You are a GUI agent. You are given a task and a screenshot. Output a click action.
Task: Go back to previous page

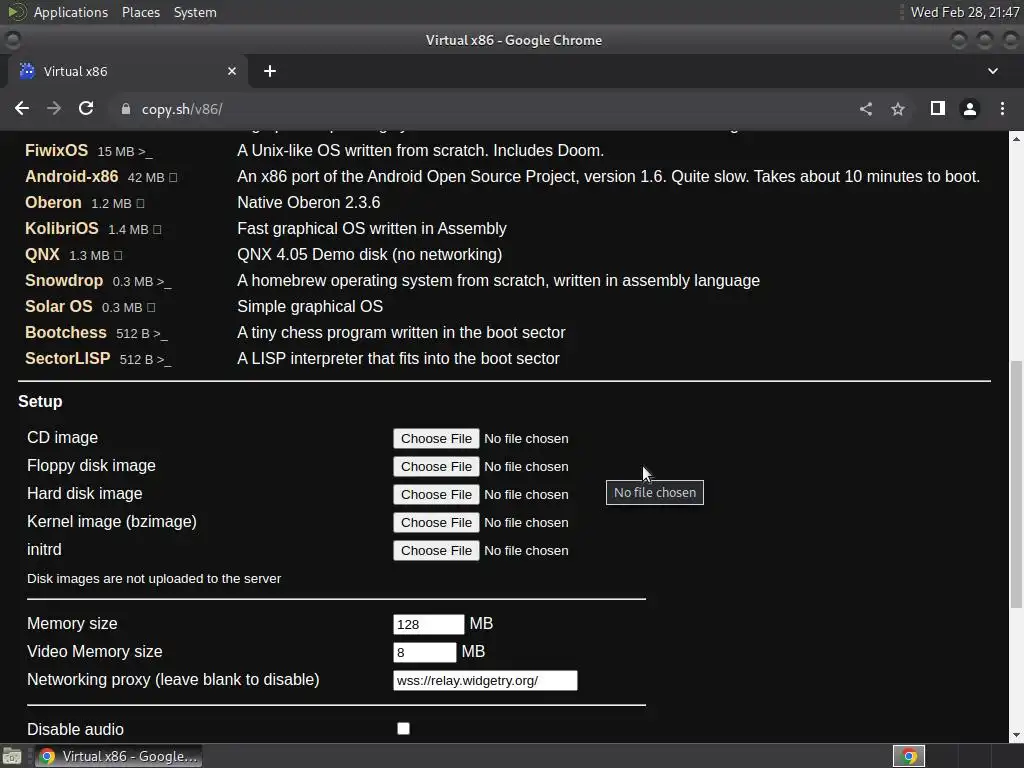click(22, 108)
